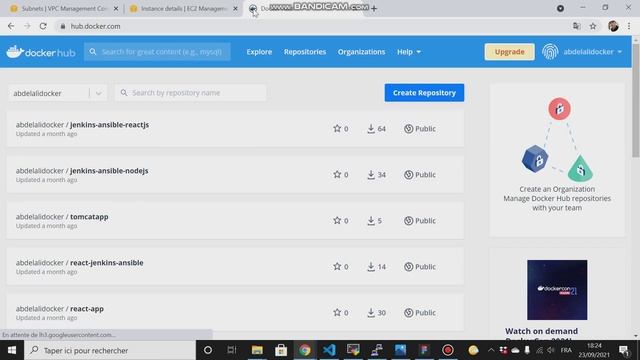The width and height of the screenshot is (640, 360).
Task: Open Chrome three-dot menu
Action: 629,26
